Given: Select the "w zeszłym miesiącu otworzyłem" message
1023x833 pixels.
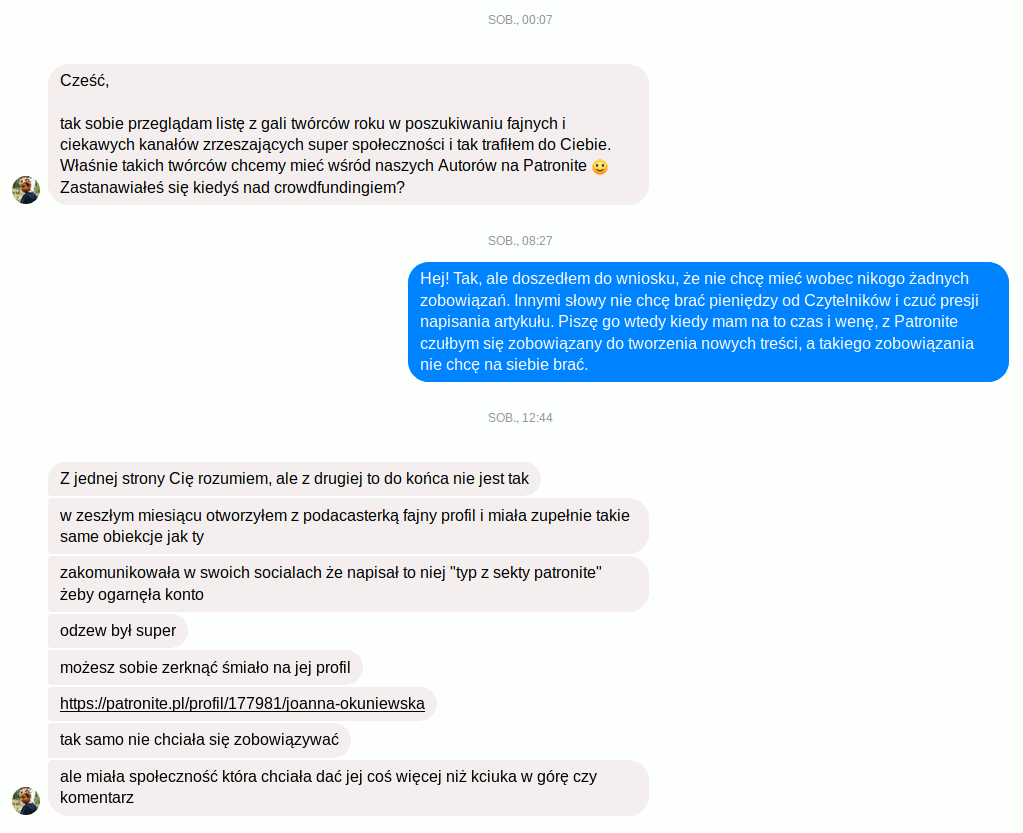Looking at the screenshot, I should tap(348, 526).
